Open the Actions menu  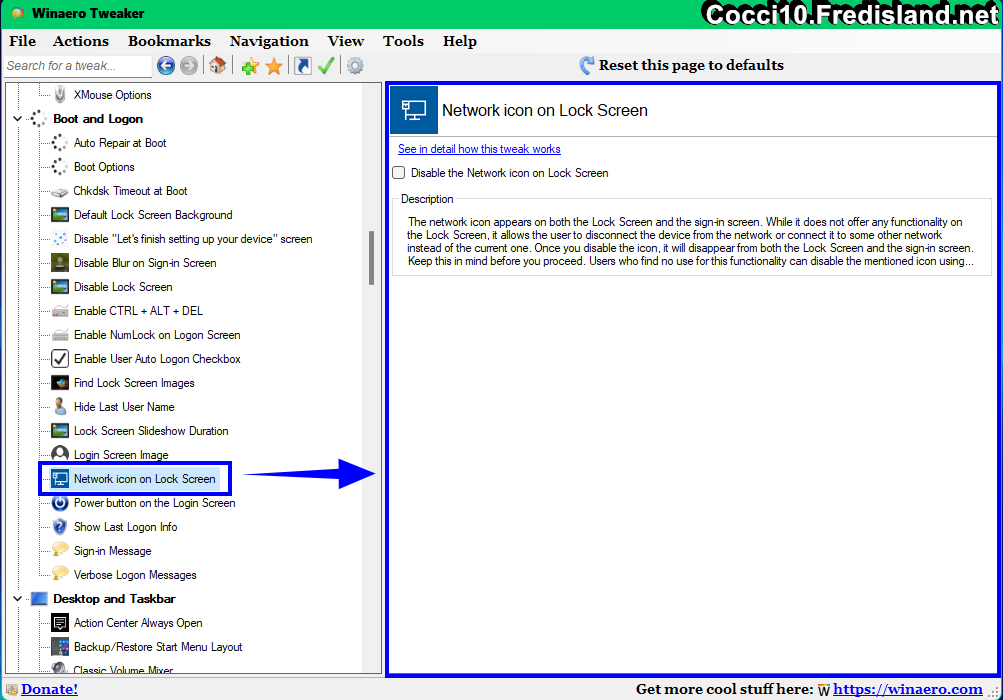[x=81, y=41]
